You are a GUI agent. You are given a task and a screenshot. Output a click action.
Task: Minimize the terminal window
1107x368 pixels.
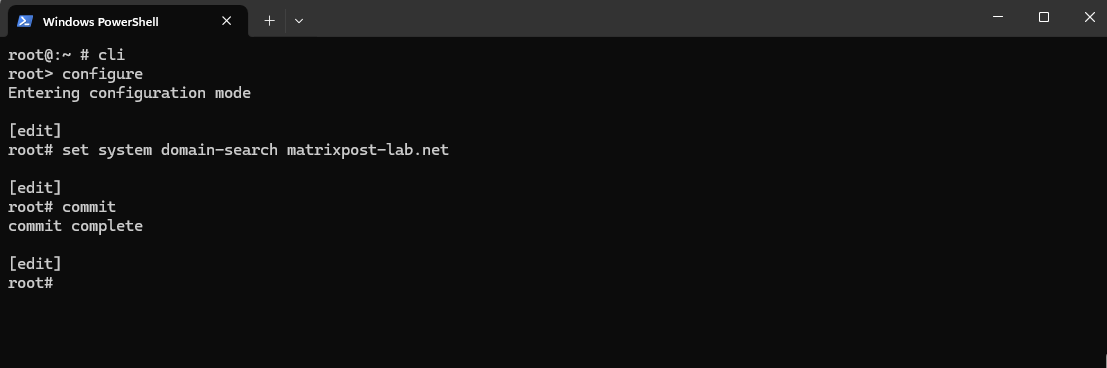tap(998, 18)
